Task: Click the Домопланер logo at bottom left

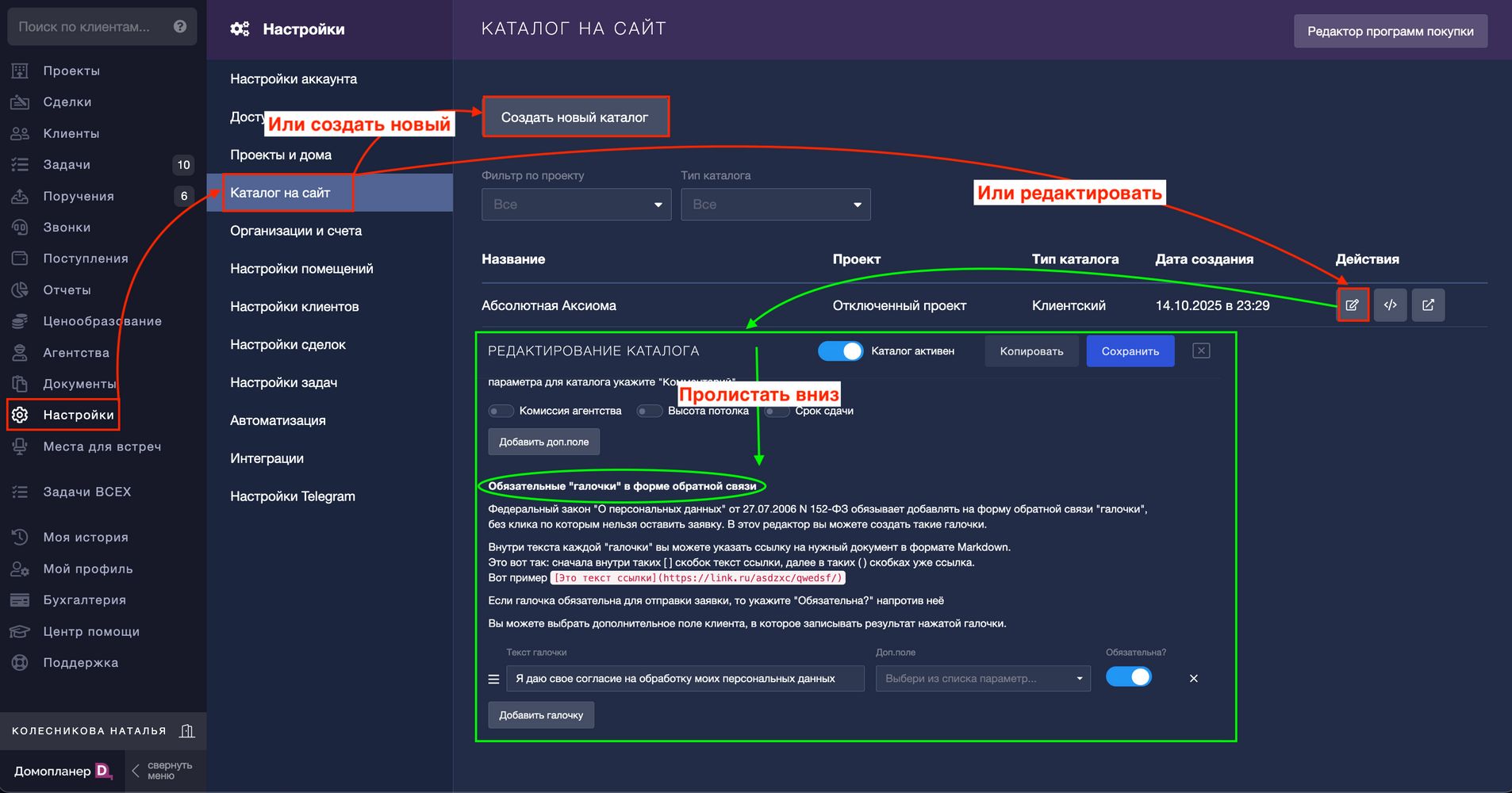Action: 63,771
